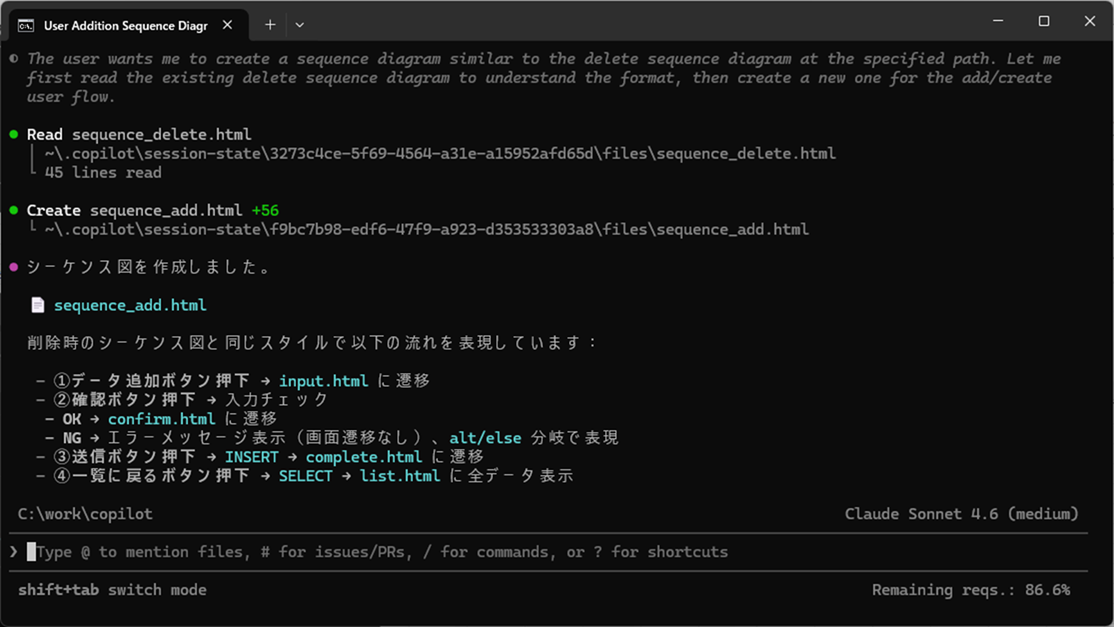Open the input.html link
This screenshot has width=1114, height=627.
(325, 380)
